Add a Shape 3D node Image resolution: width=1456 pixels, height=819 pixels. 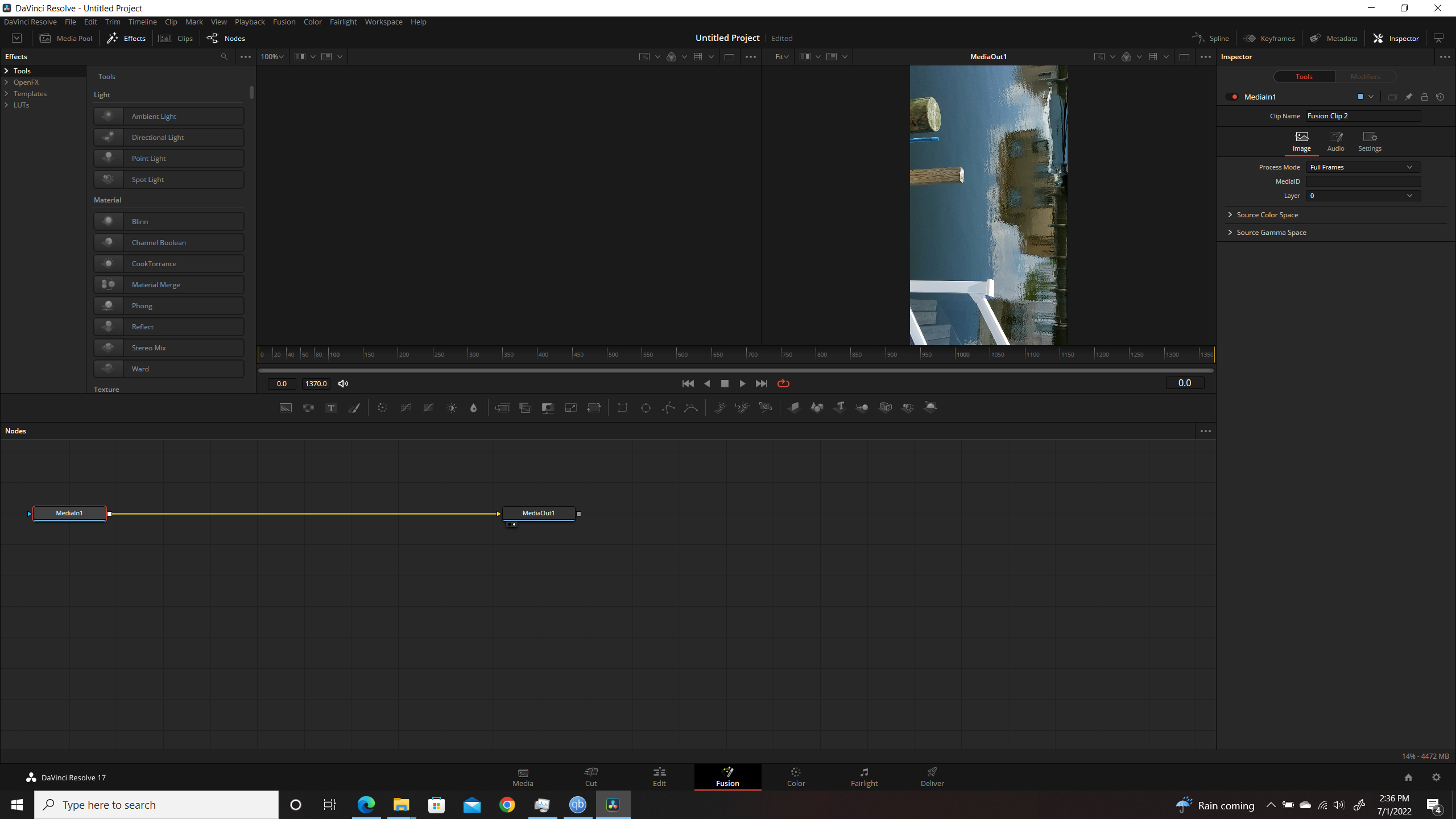coord(817,408)
